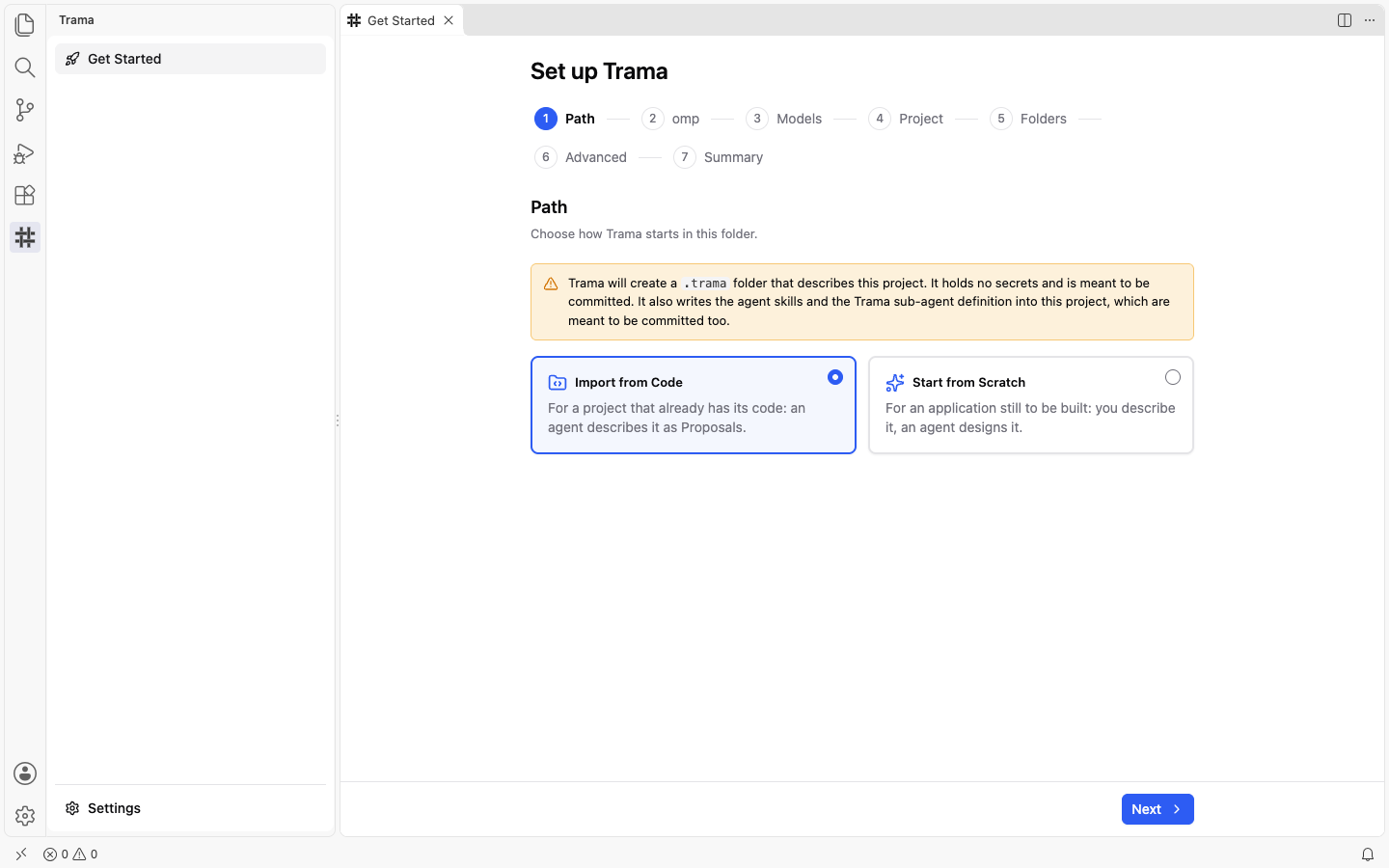Viewport: 1389px width, 868px height.
Task: Switch to the Get Started editor tab
Action: point(401,20)
